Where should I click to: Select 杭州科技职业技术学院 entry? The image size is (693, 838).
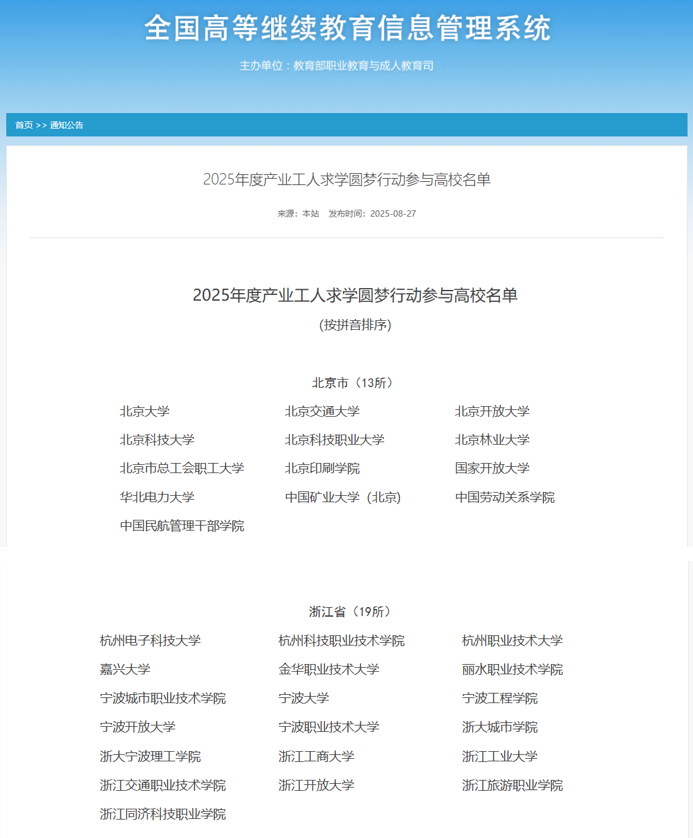341,640
